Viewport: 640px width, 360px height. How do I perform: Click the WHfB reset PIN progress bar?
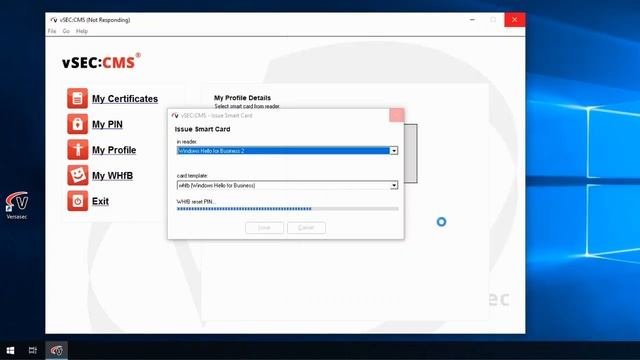(x=287, y=209)
